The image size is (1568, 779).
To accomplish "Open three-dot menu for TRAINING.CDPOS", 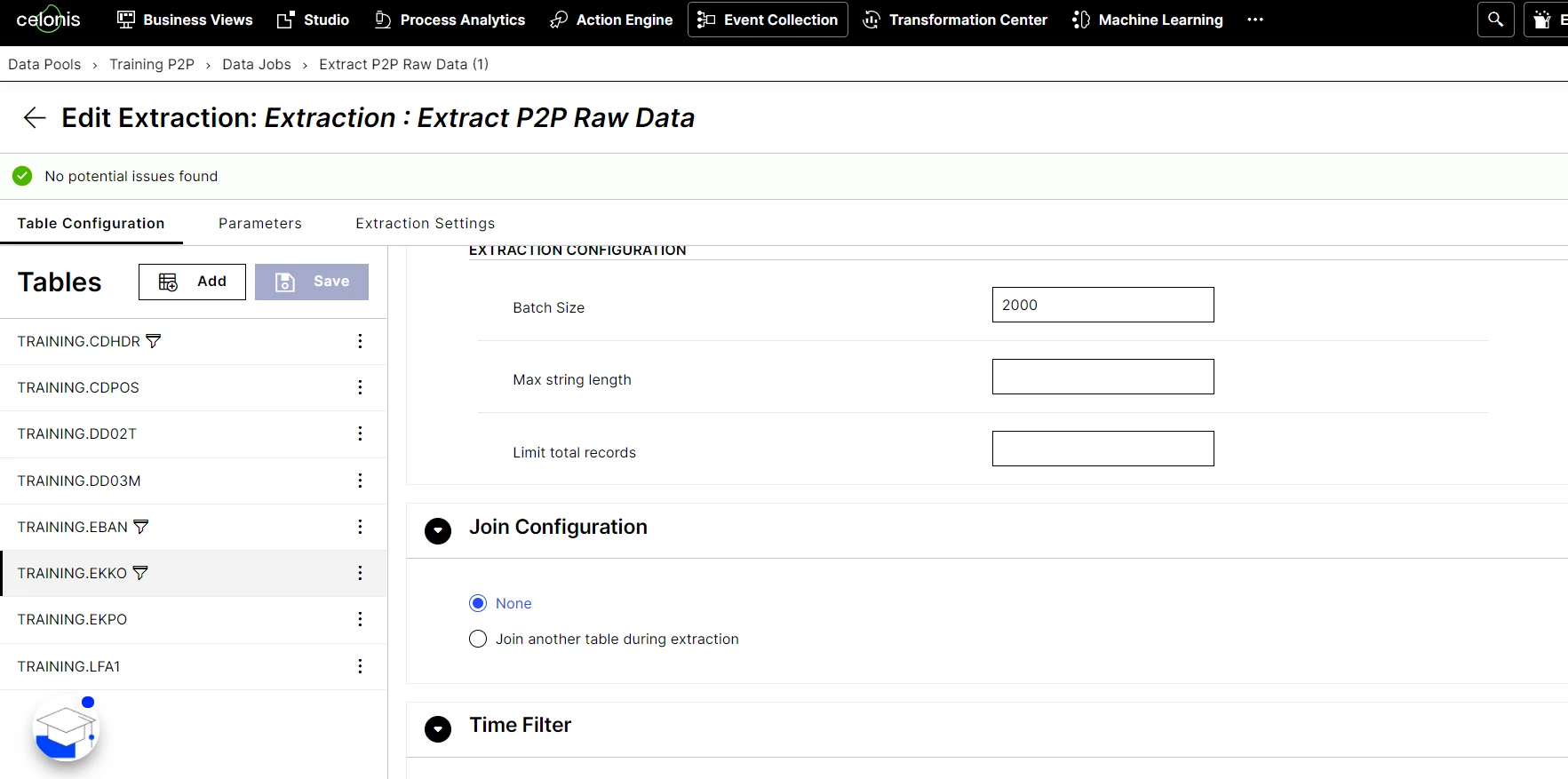I will (x=360, y=387).
